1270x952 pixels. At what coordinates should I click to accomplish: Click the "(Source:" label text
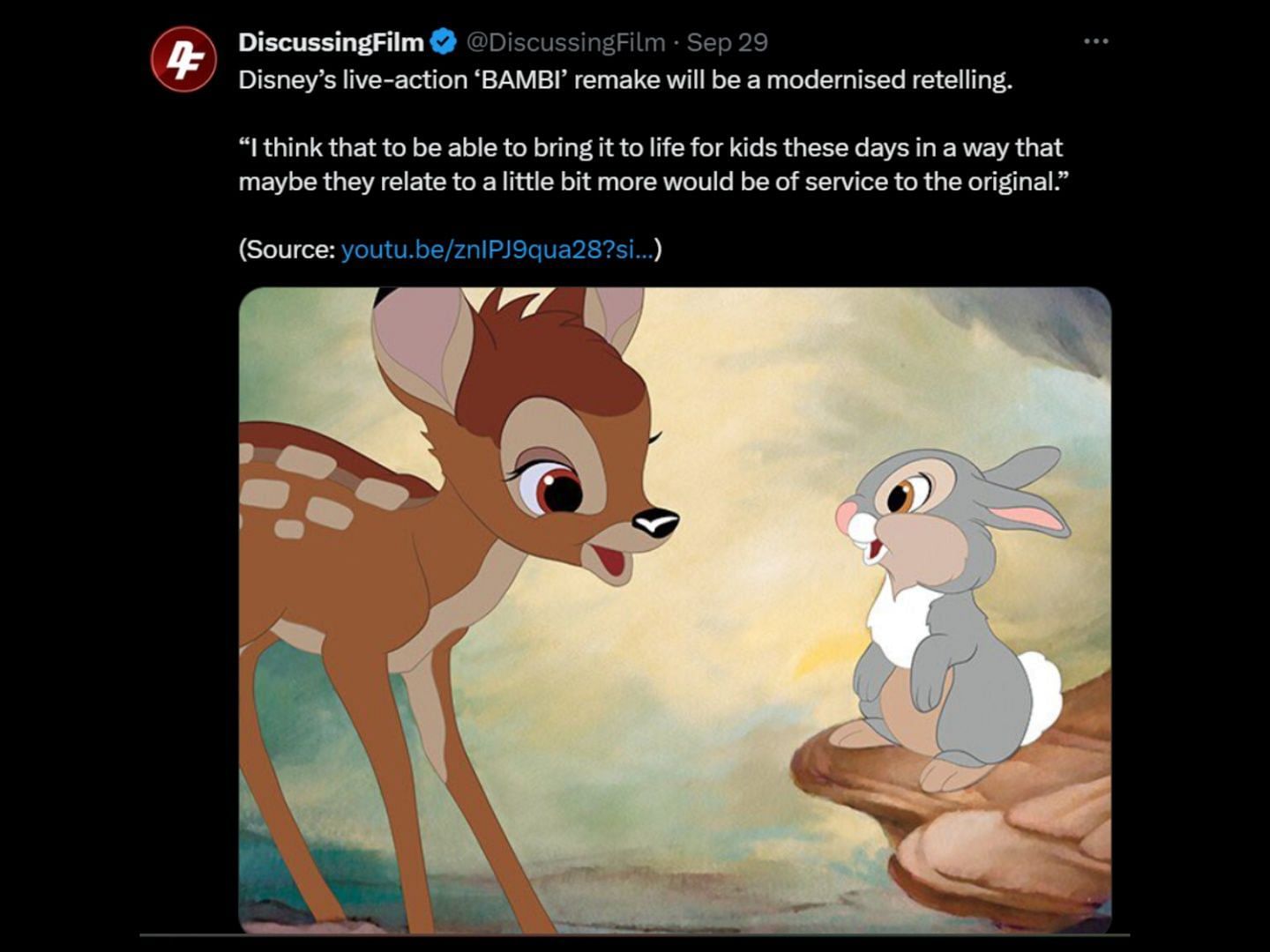[x=287, y=249]
